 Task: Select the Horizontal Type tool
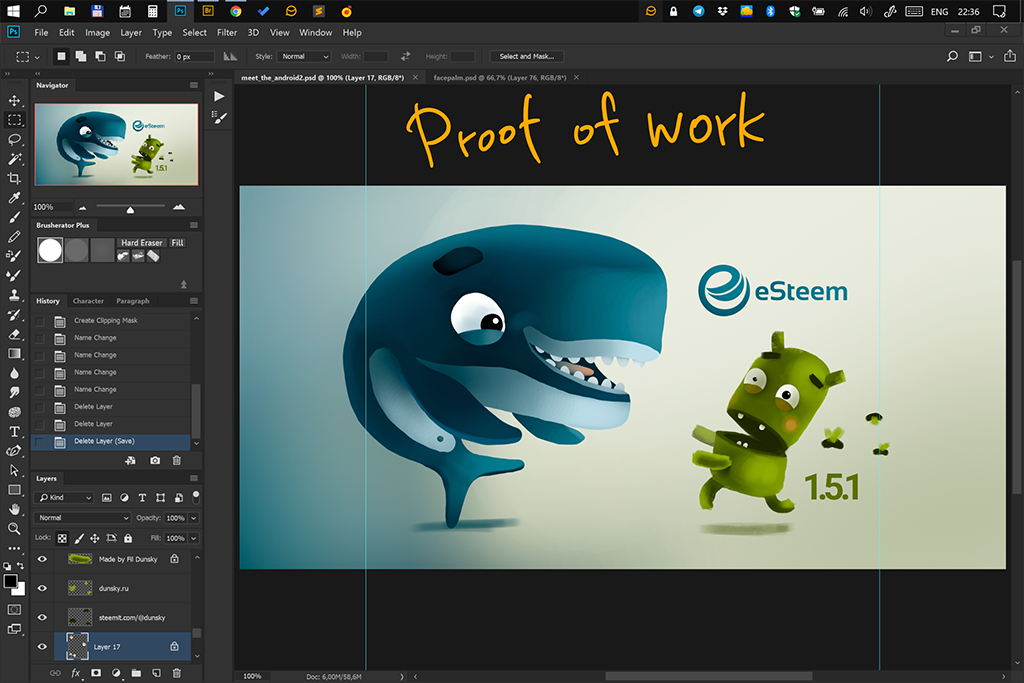14,432
